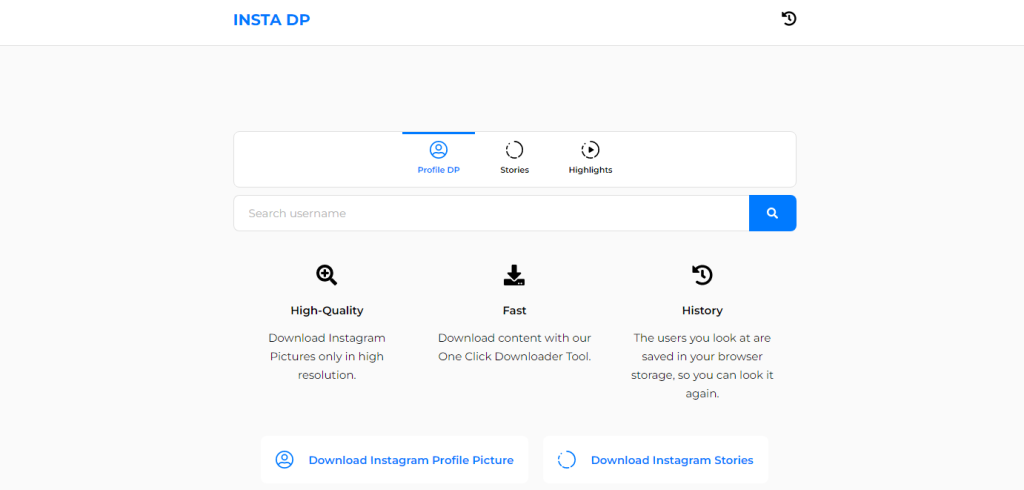The height and width of the screenshot is (490, 1024).
Task: Open history icon in top header
Action: click(789, 19)
